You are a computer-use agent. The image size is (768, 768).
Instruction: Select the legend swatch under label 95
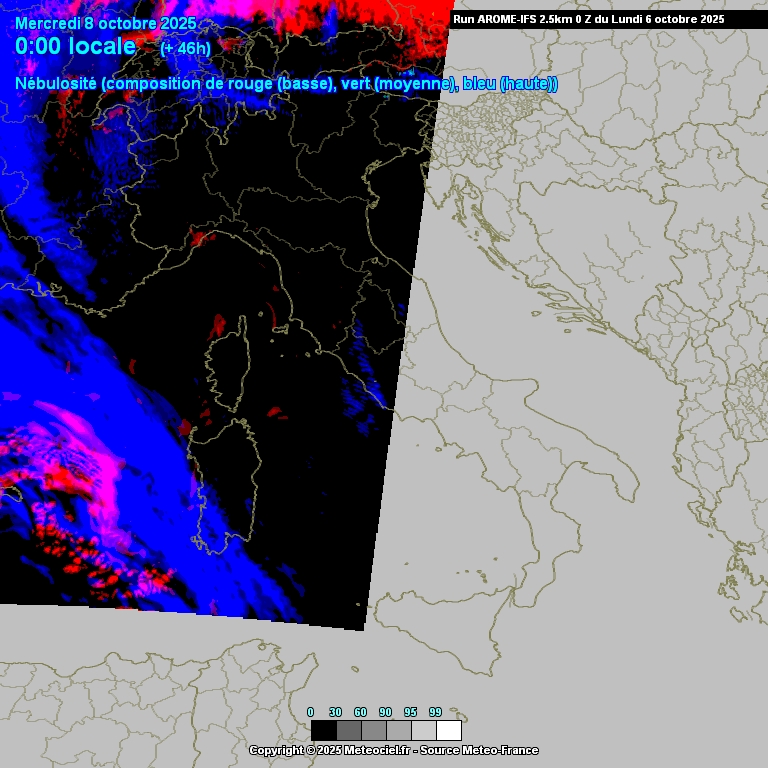point(423,730)
